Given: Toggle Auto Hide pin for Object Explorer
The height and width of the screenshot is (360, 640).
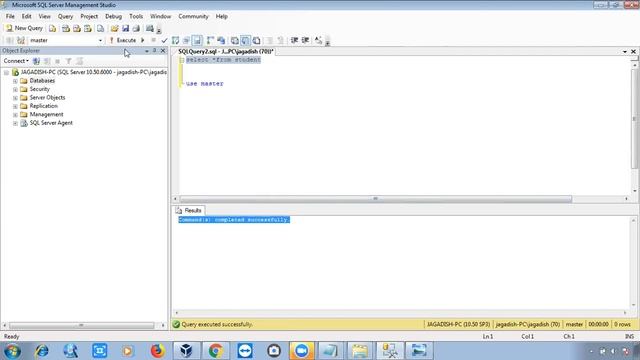Looking at the screenshot, I should point(154,51).
